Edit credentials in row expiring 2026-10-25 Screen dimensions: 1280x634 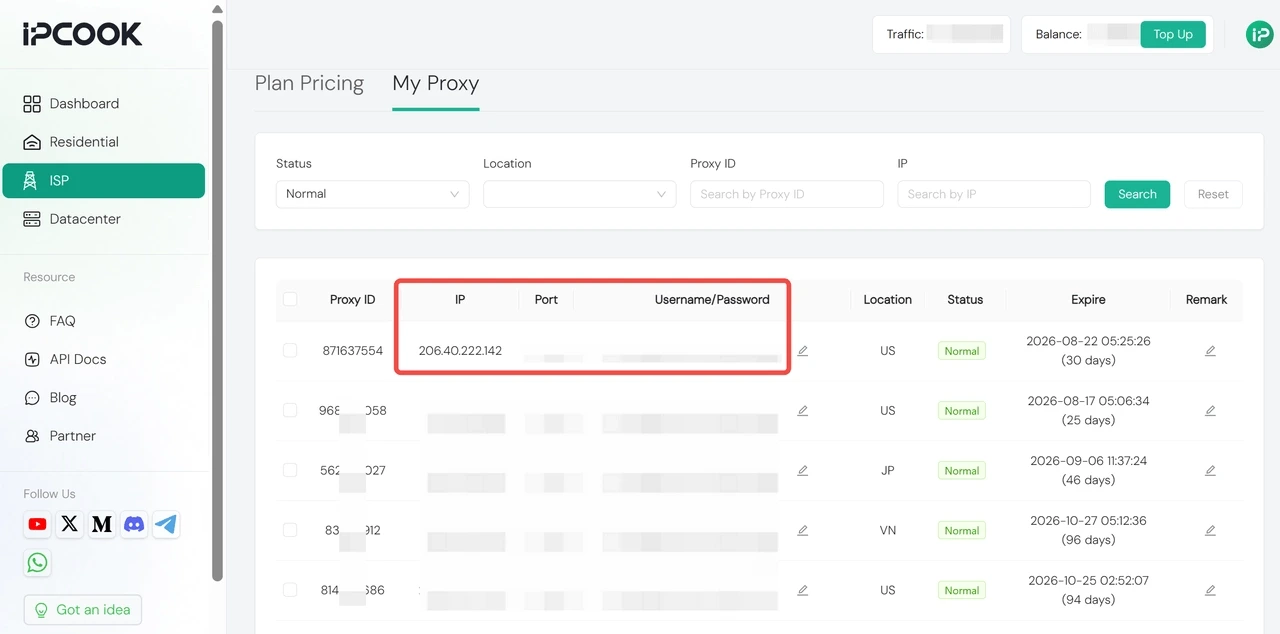point(802,591)
